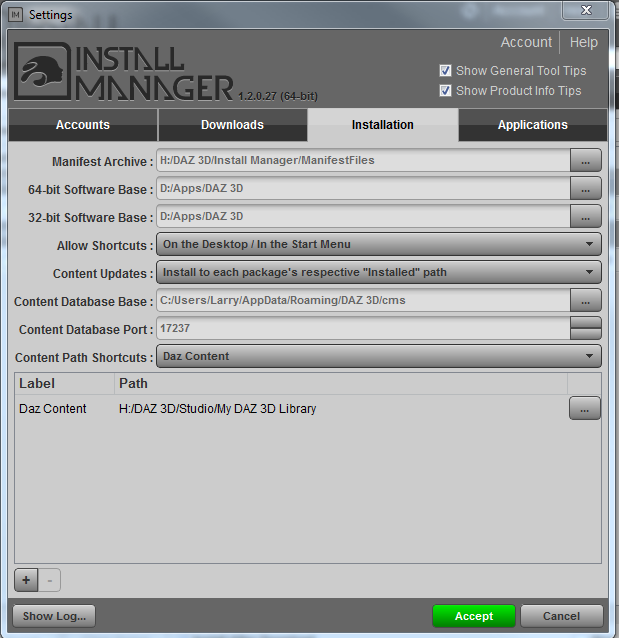The image size is (619, 638).
Task: Browse for the Content Database Base folder
Action: click(585, 300)
